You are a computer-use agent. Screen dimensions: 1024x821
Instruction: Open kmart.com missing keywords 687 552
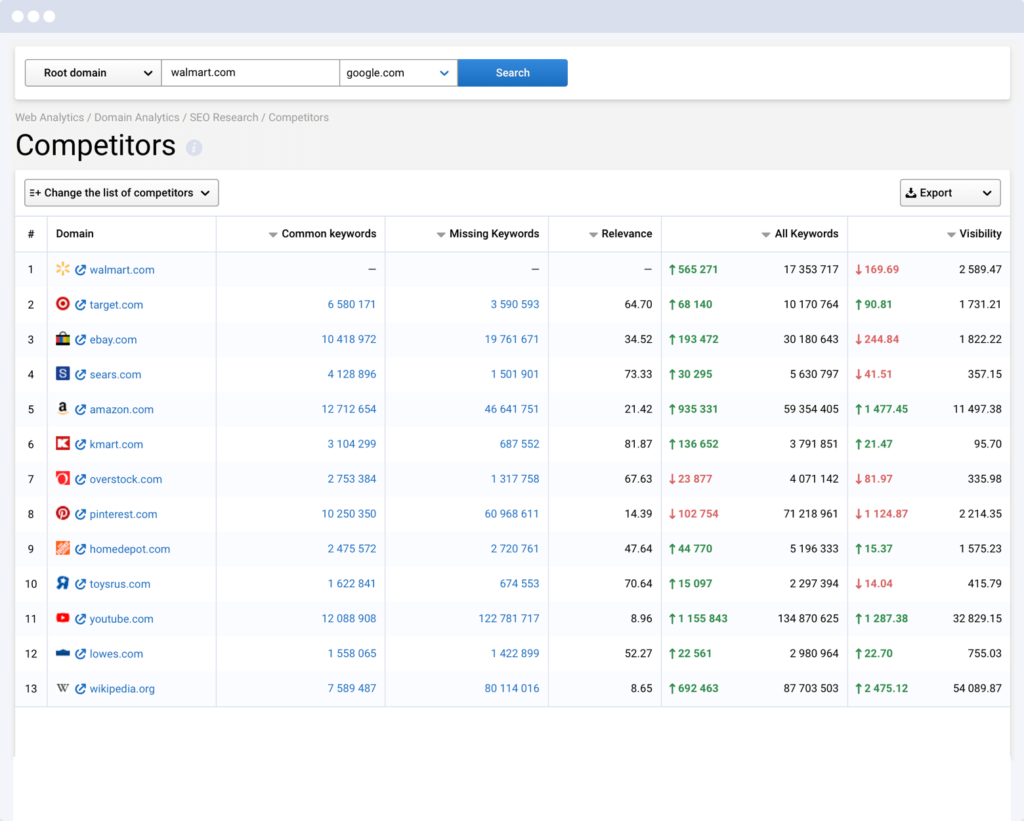[520, 444]
